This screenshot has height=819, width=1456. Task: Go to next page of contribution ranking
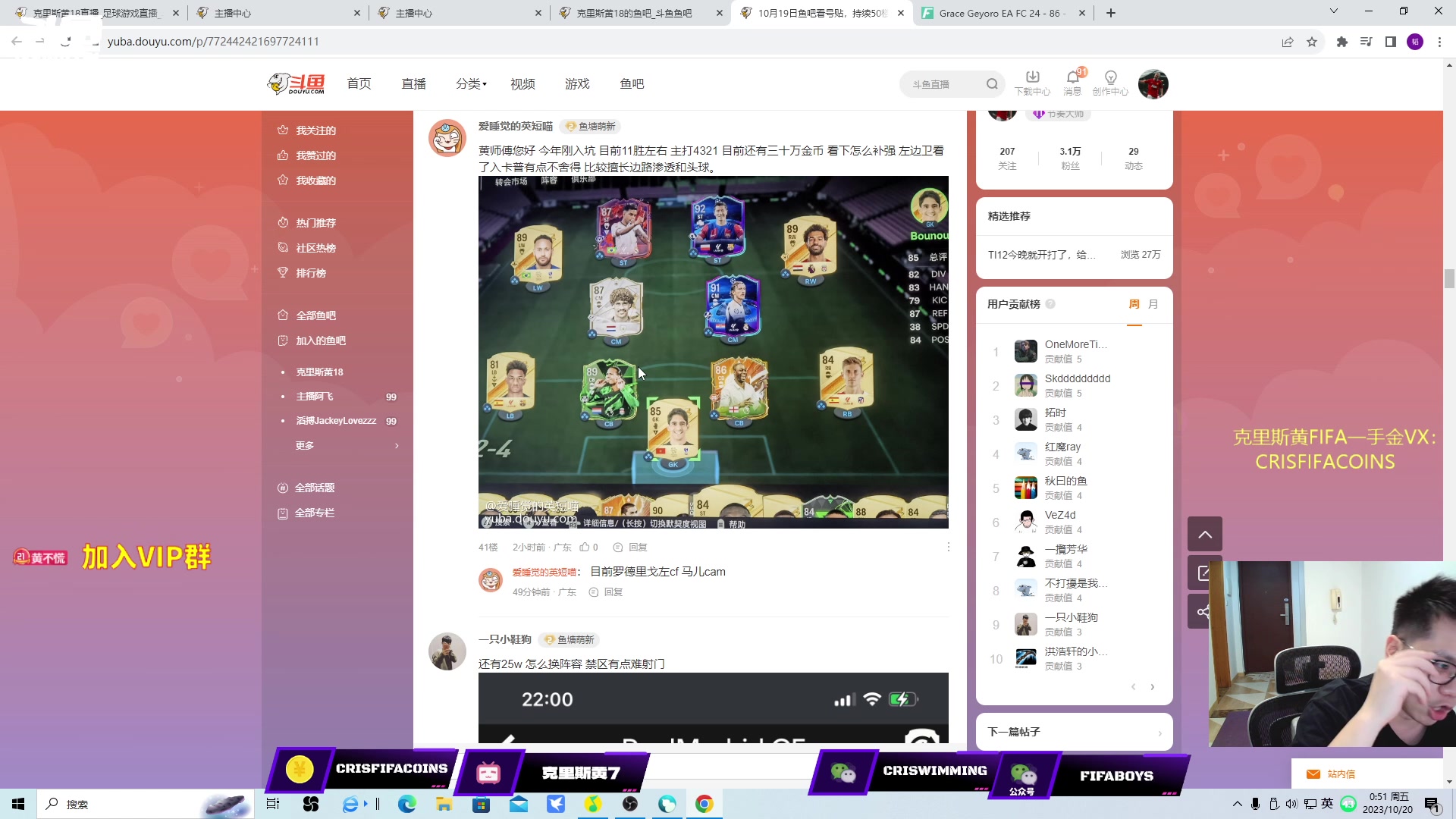click(x=1153, y=687)
